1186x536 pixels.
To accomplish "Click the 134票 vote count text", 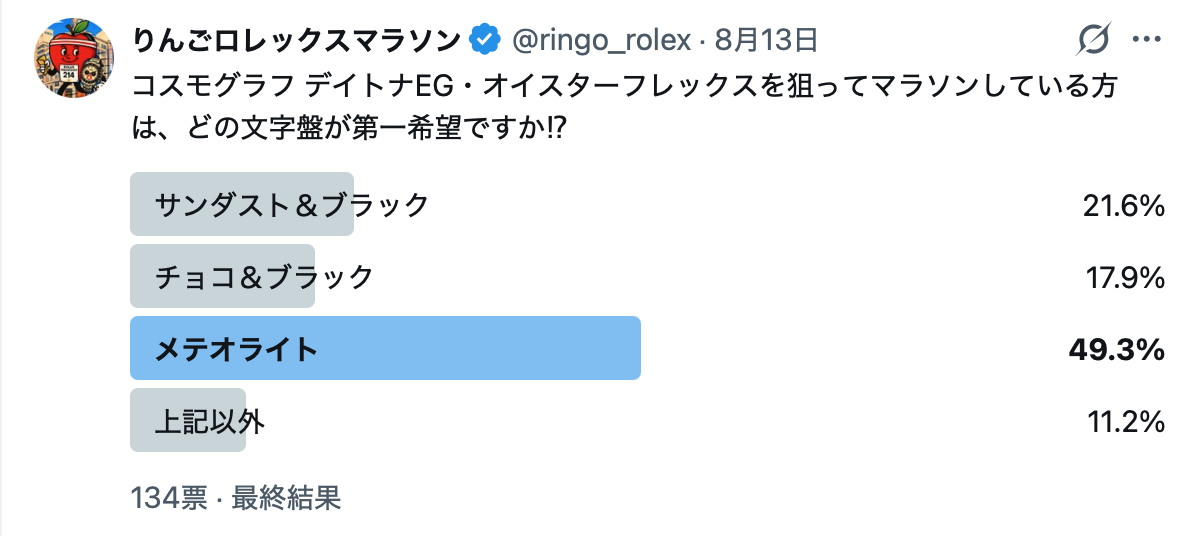I will [x=169, y=499].
